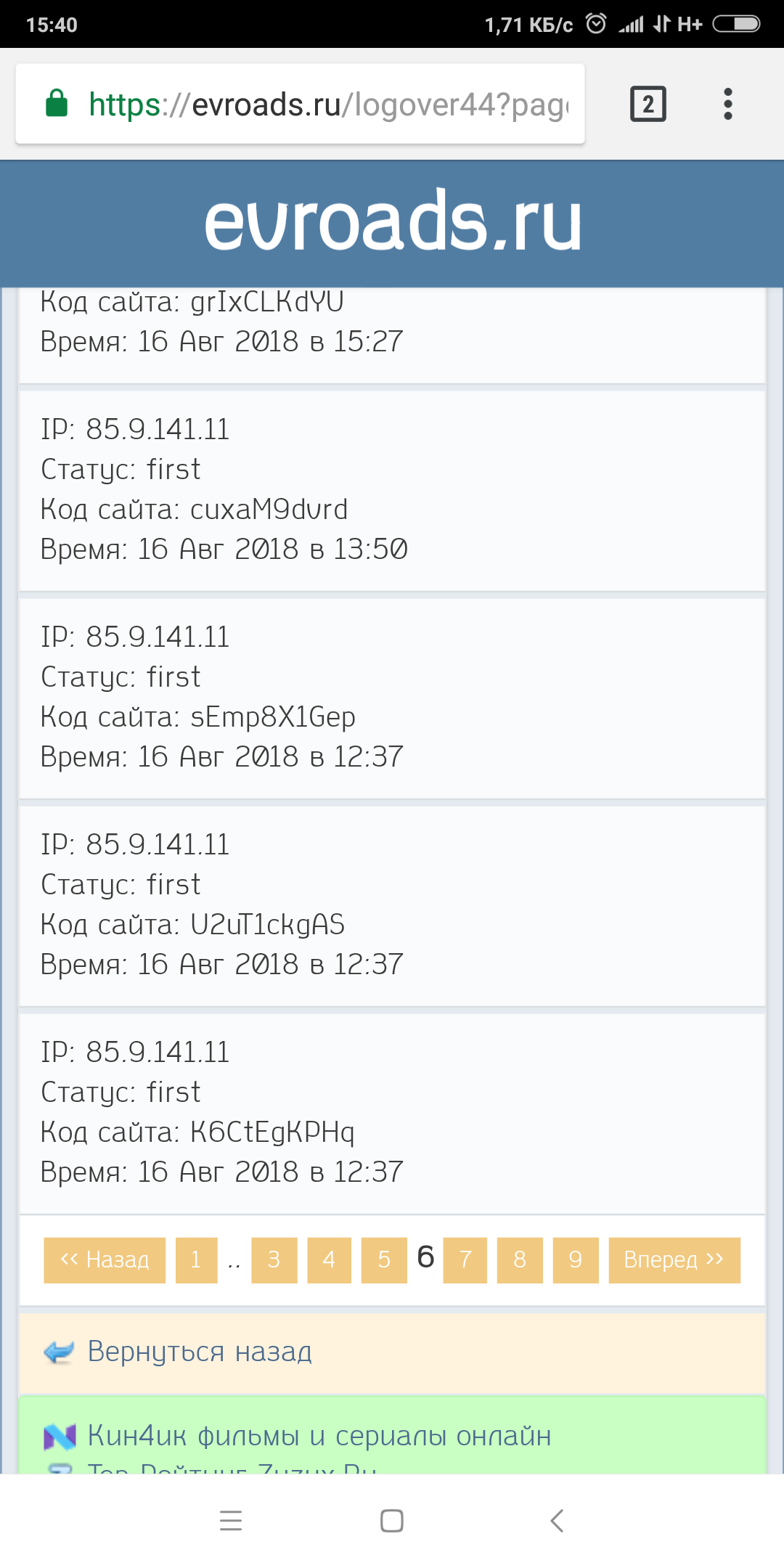Open page 9 of the log

575,1260
